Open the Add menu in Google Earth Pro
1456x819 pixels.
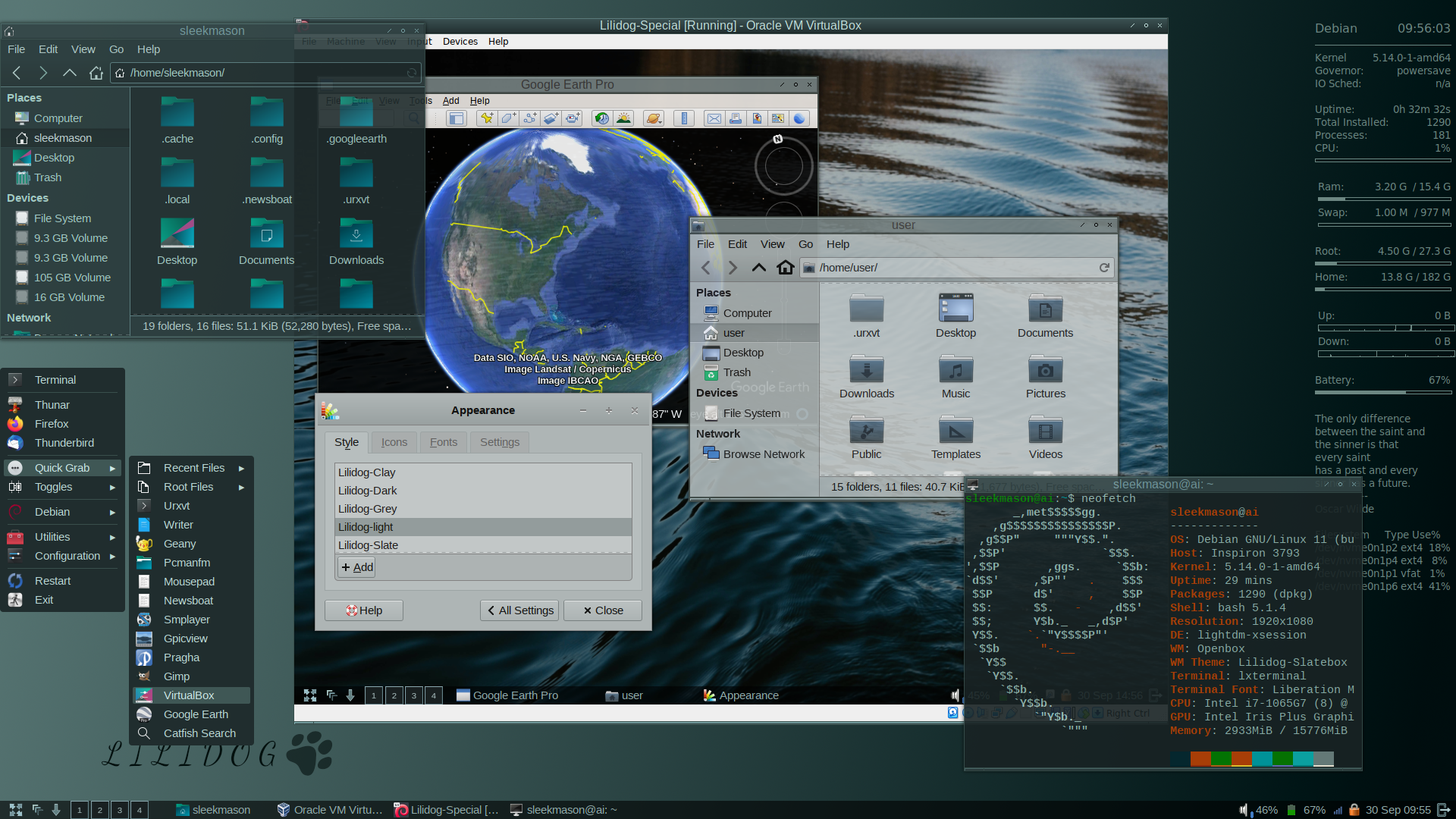pyautogui.click(x=451, y=101)
